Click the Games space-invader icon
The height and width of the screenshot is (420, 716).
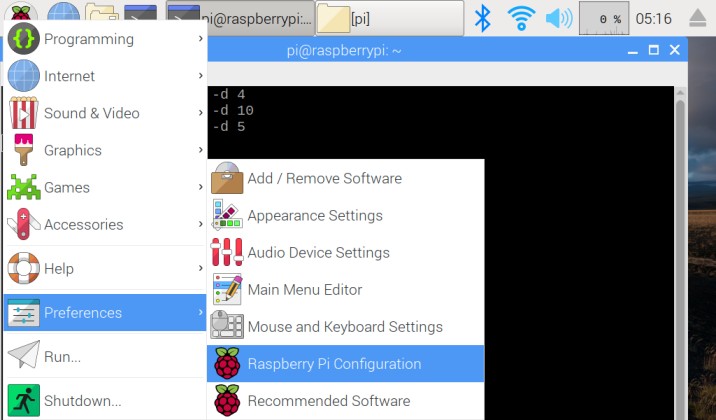[x=23, y=187]
